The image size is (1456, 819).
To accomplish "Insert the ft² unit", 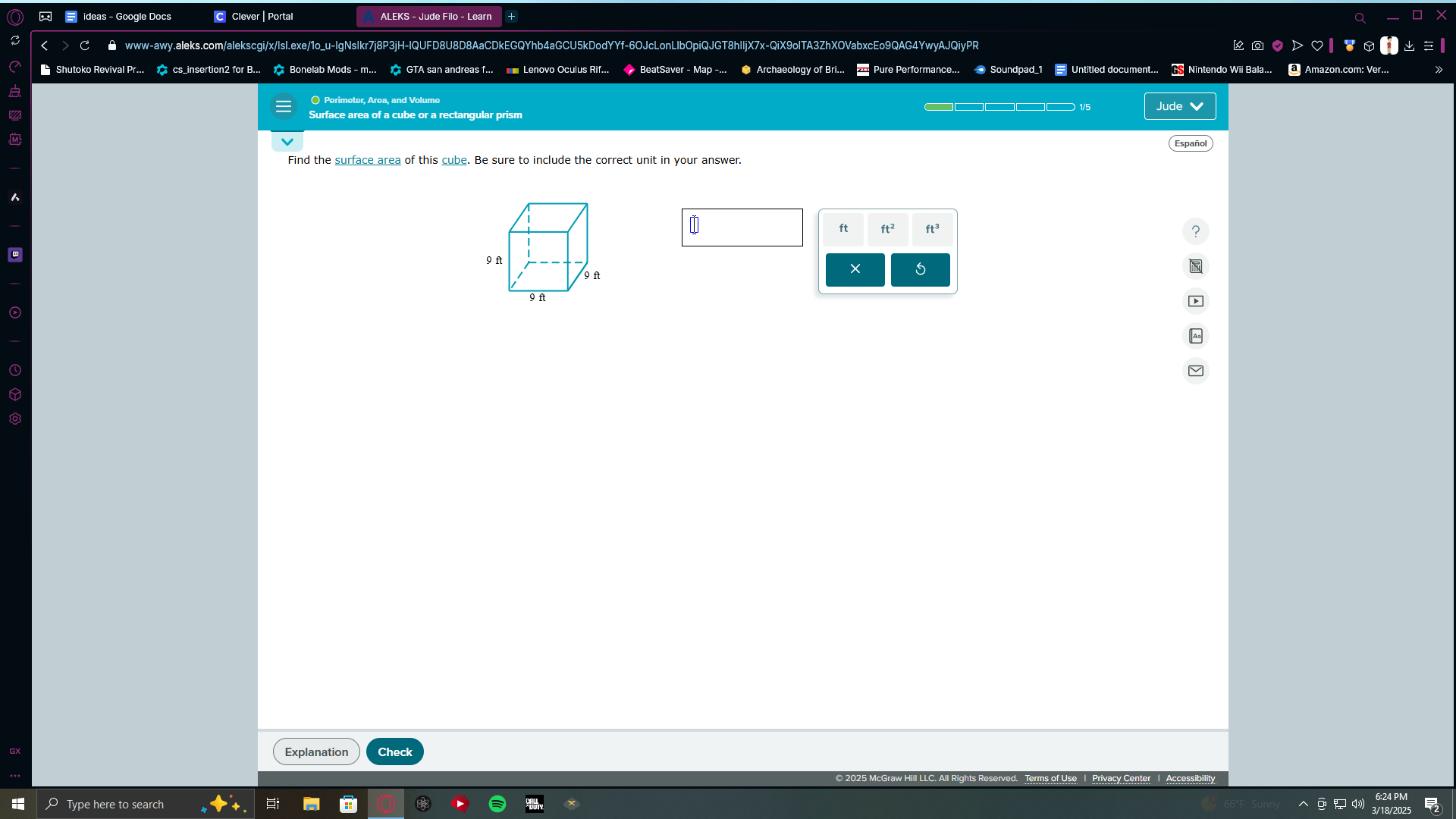I will 888,229.
